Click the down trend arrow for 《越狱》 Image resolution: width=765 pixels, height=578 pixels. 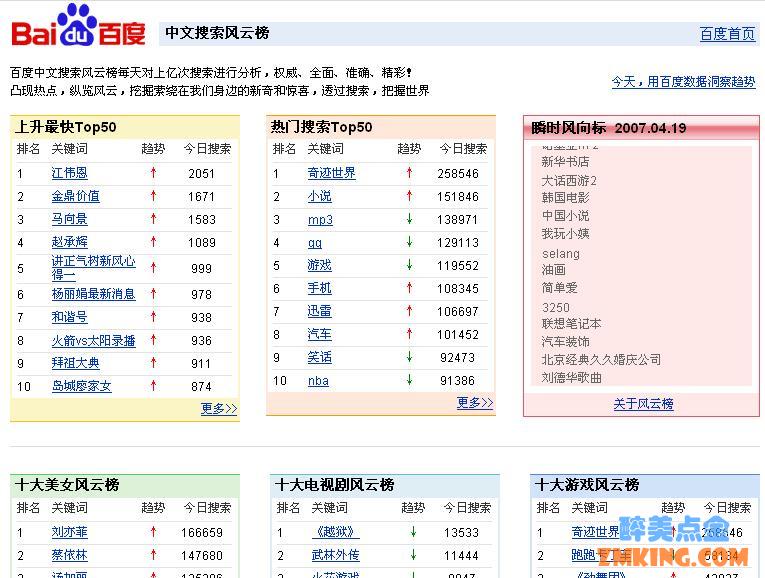click(412, 532)
